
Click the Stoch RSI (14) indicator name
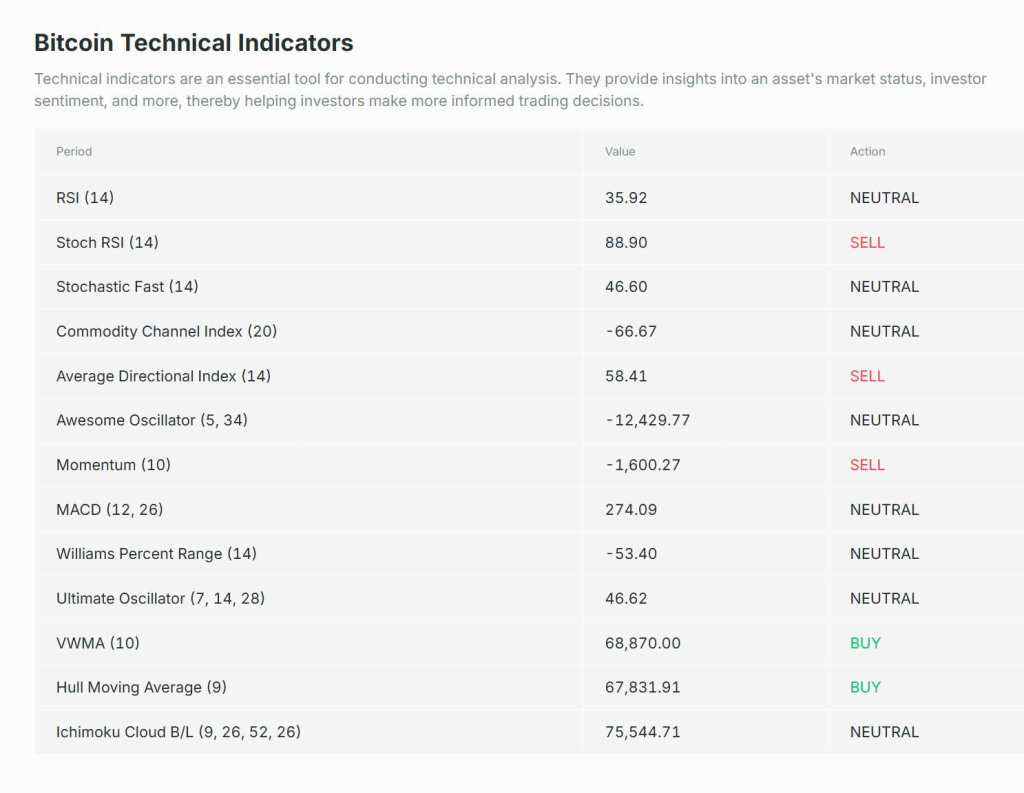(107, 242)
